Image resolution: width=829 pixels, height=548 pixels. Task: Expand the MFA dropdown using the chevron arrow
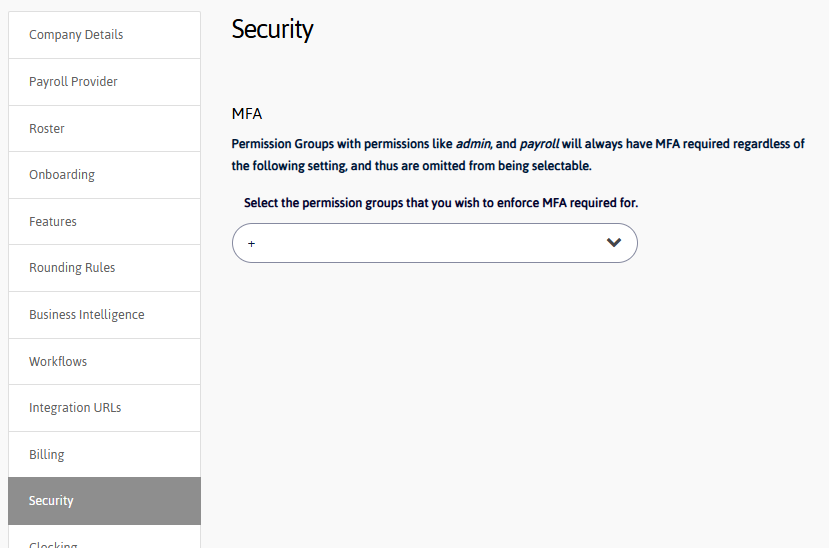tap(614, 243)
